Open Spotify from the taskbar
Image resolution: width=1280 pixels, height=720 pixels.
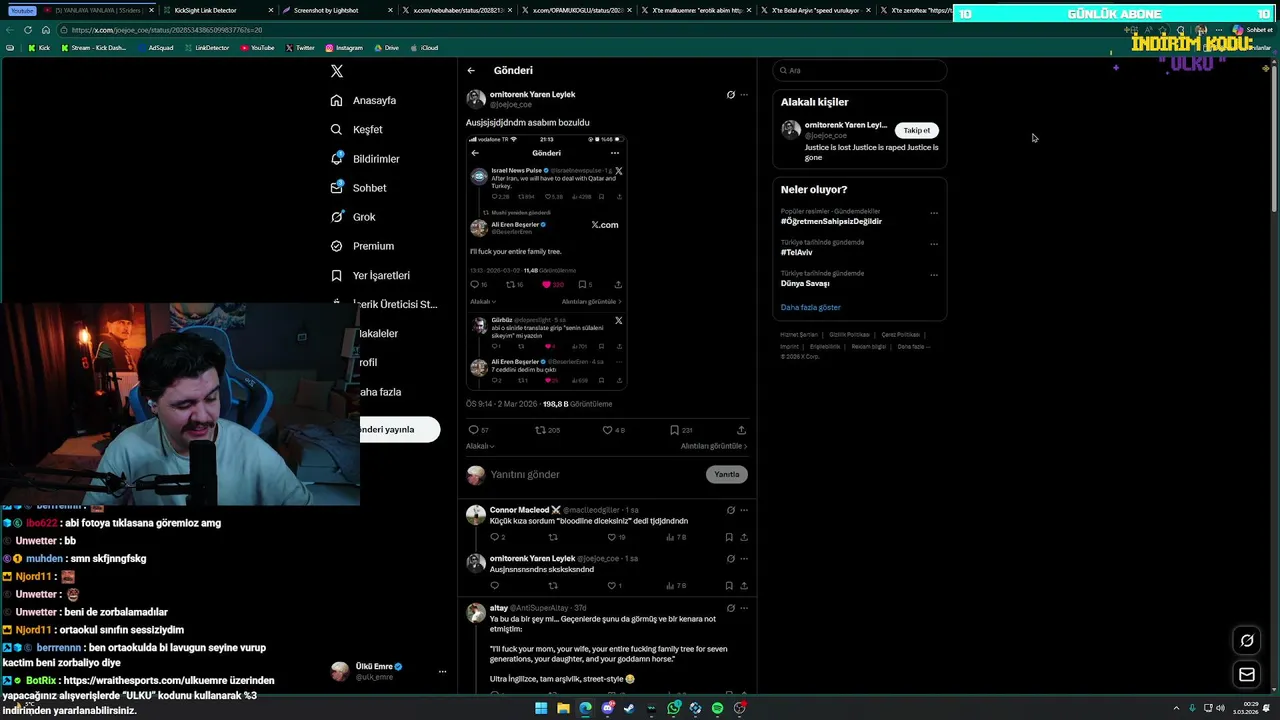(717, 708)
